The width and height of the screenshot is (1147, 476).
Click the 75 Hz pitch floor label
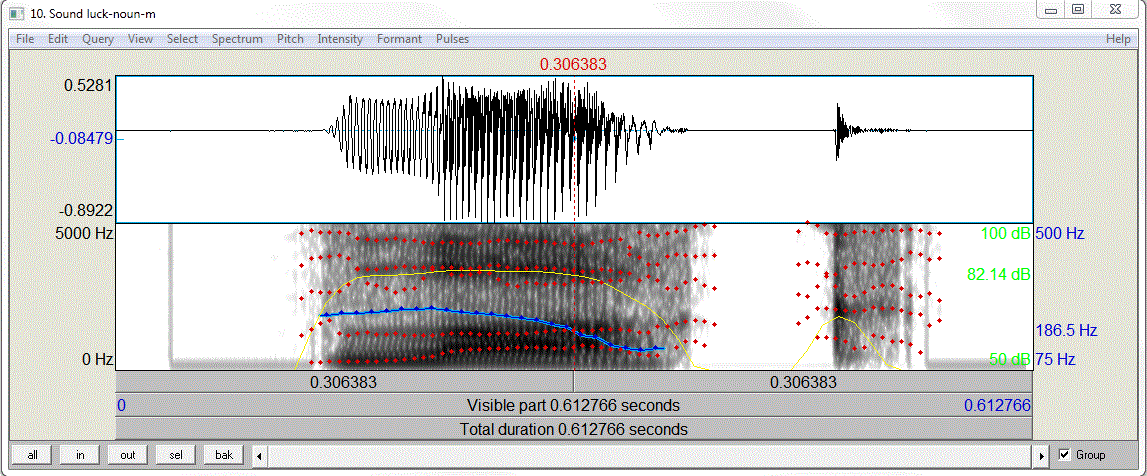tap(1055, 359)
